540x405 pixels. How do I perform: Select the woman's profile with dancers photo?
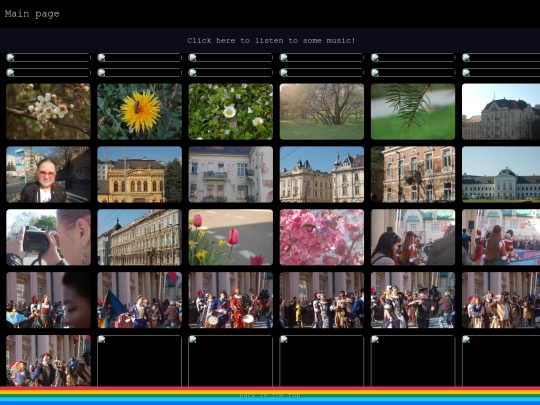click(x=48, y=300)
